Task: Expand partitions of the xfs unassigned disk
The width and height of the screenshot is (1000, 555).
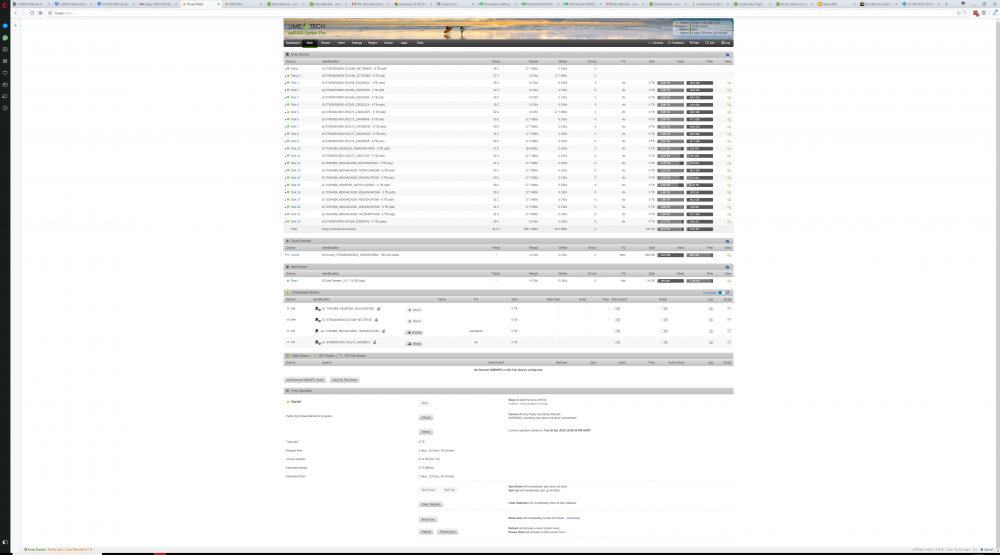Action: (x=317, y=343)
